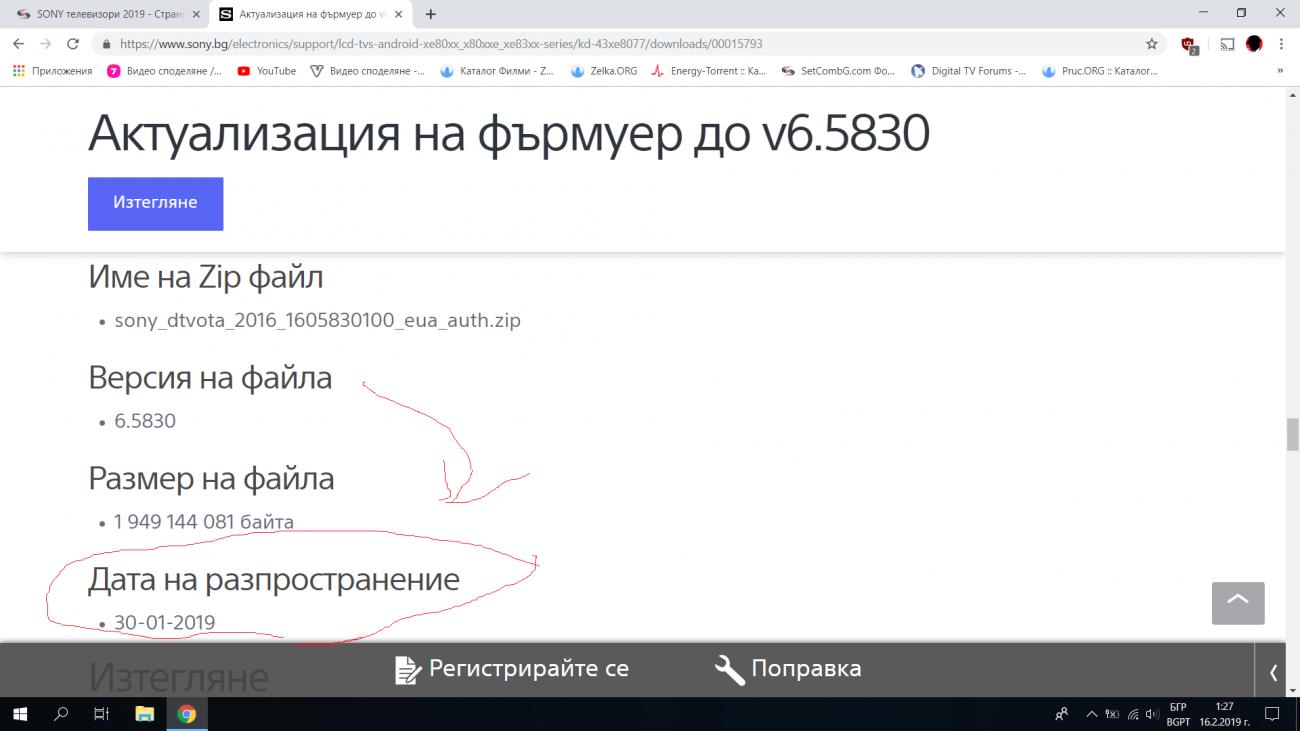Click the Име на Zip файл heading

click(206, 277)
